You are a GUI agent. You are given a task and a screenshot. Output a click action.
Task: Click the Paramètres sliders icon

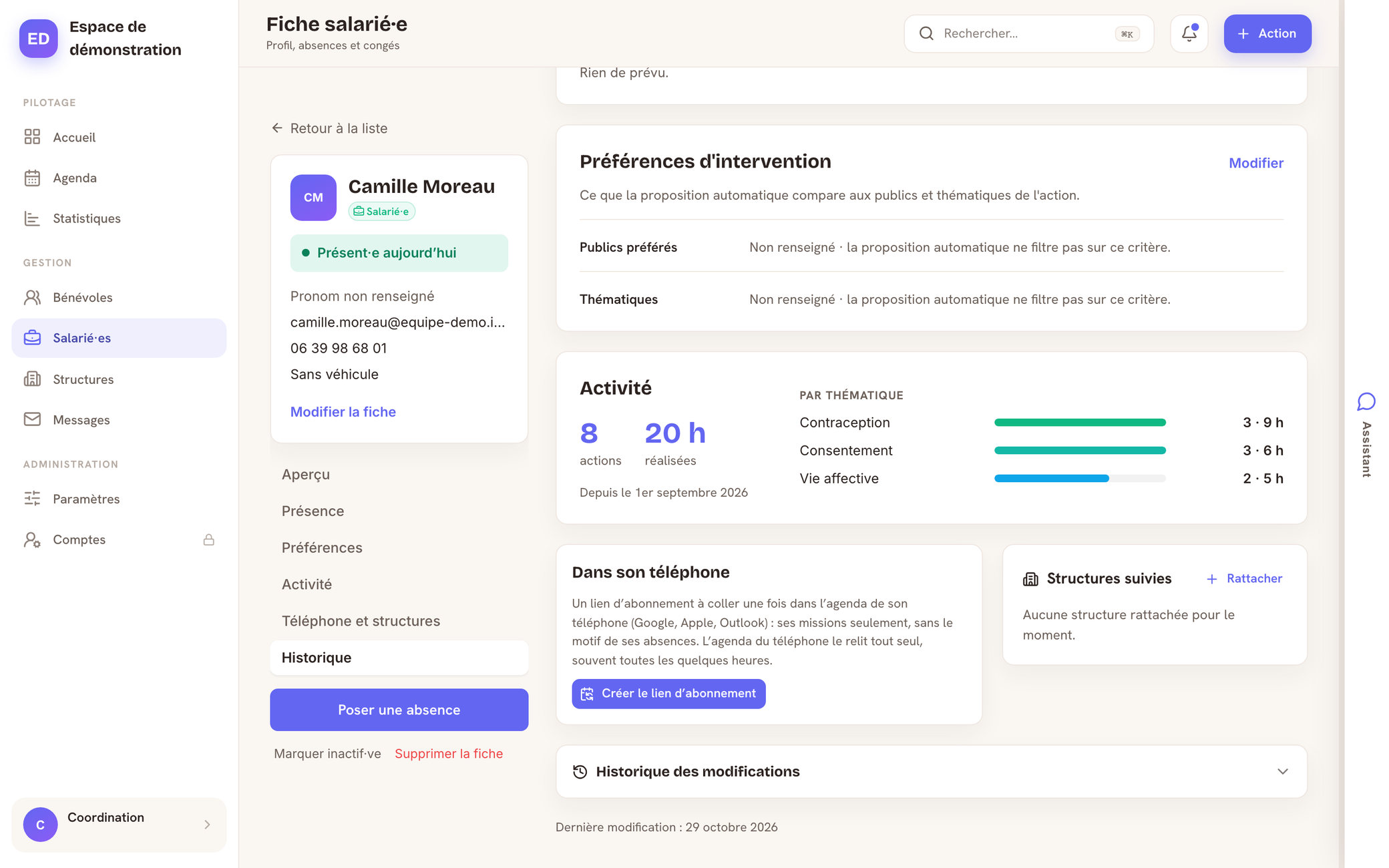pyautogui.click(x=32, y=498)
